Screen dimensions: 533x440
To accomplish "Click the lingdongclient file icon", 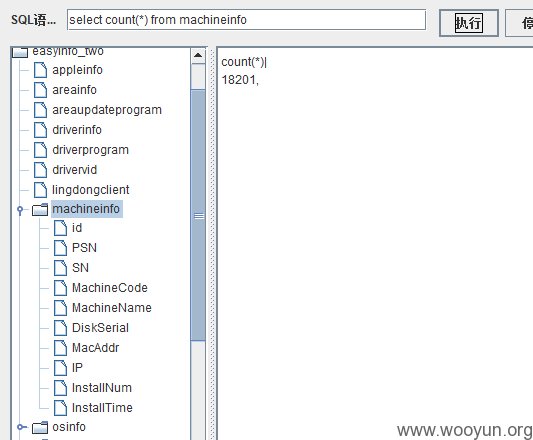I will pos(40,190).
